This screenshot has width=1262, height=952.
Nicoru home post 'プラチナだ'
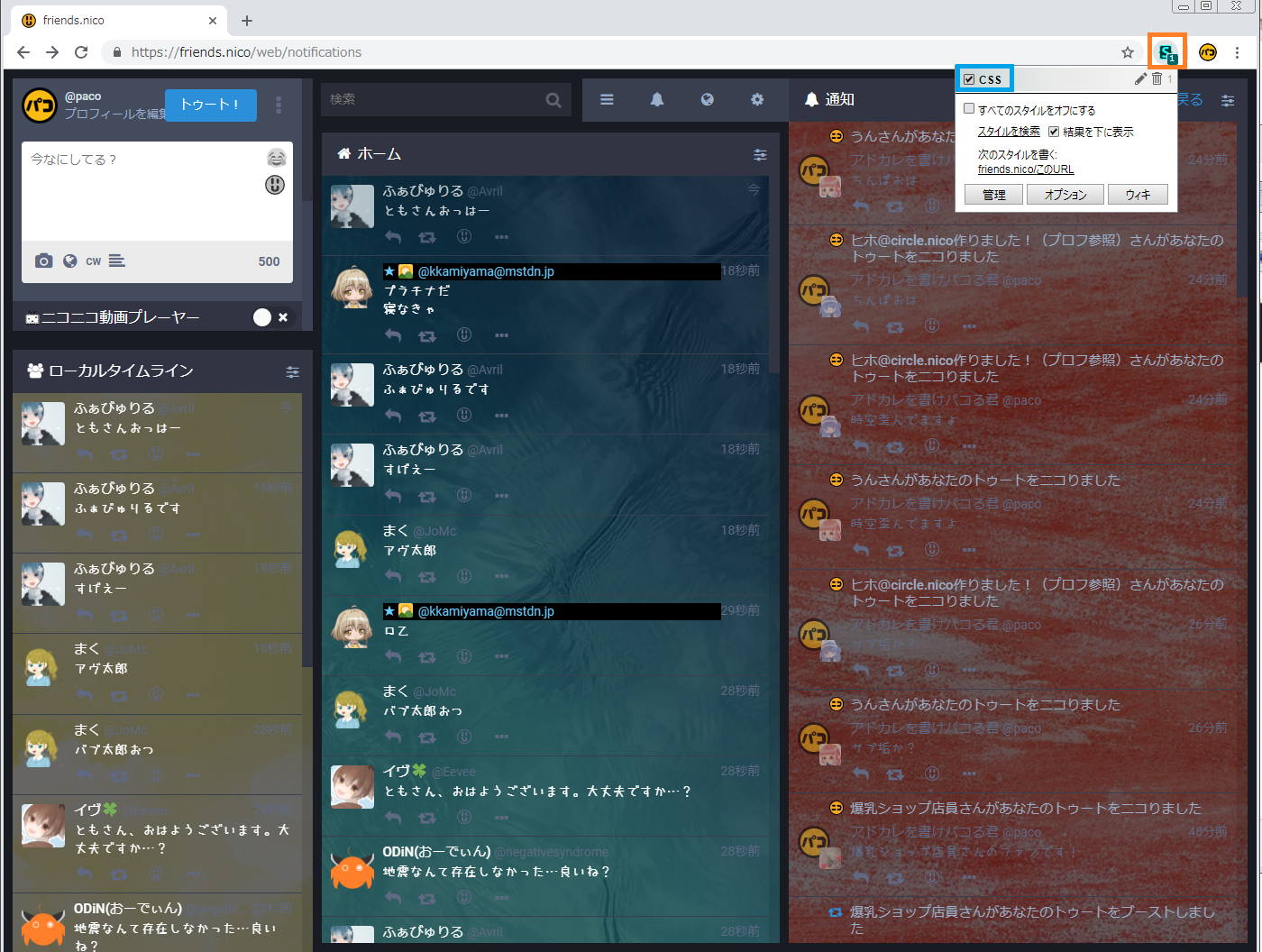[464, 334]
